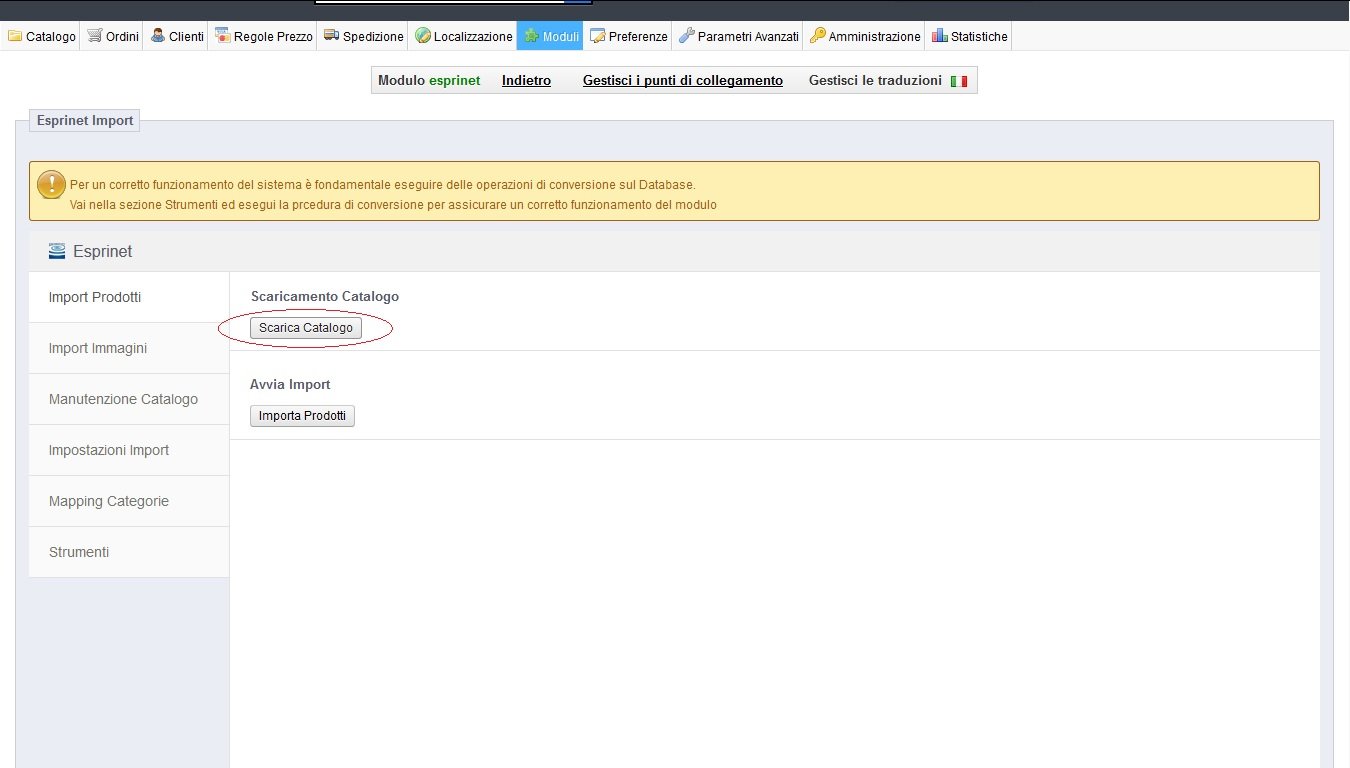Click the Regole Prezzo icon

[x=222, y=36]
